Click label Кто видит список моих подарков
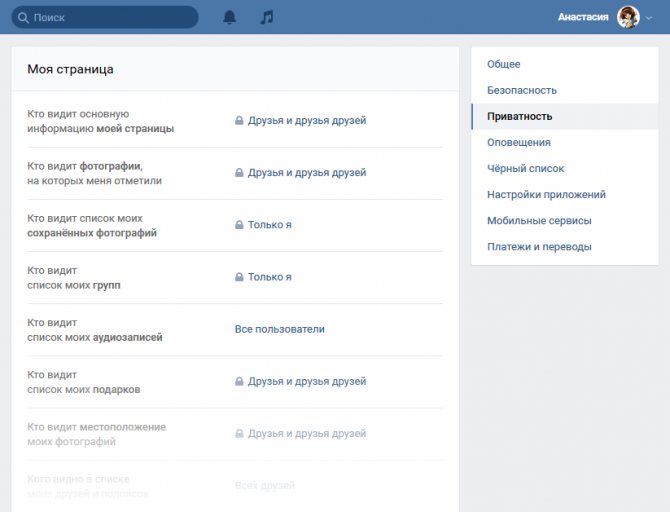 [x=84, y=382]
